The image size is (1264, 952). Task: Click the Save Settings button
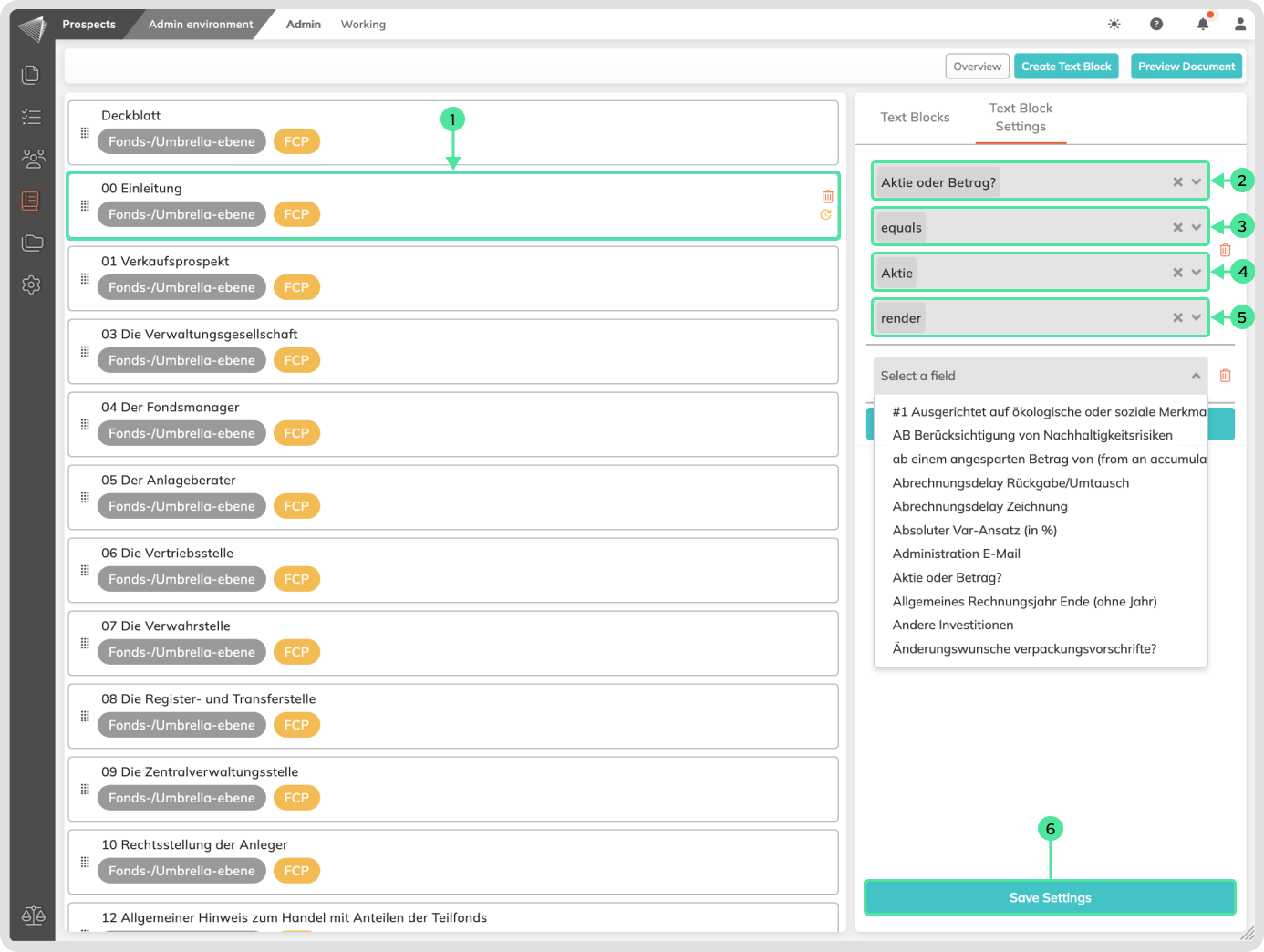(1050, 898)
